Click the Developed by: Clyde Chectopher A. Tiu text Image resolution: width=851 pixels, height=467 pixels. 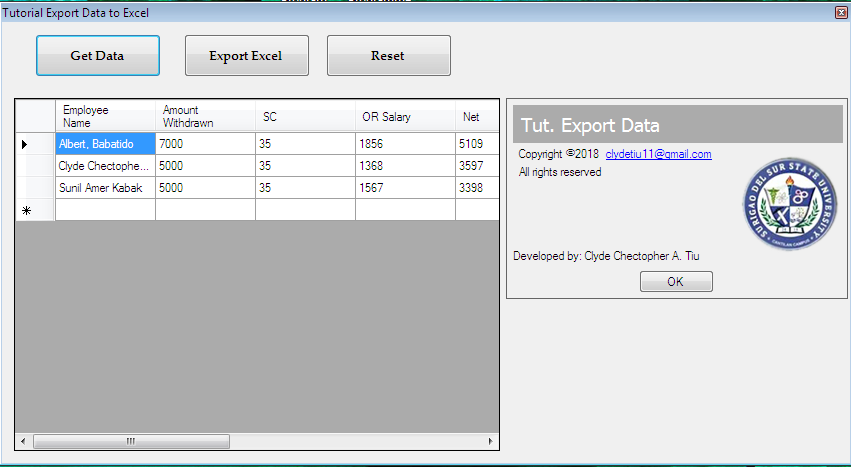606,256
